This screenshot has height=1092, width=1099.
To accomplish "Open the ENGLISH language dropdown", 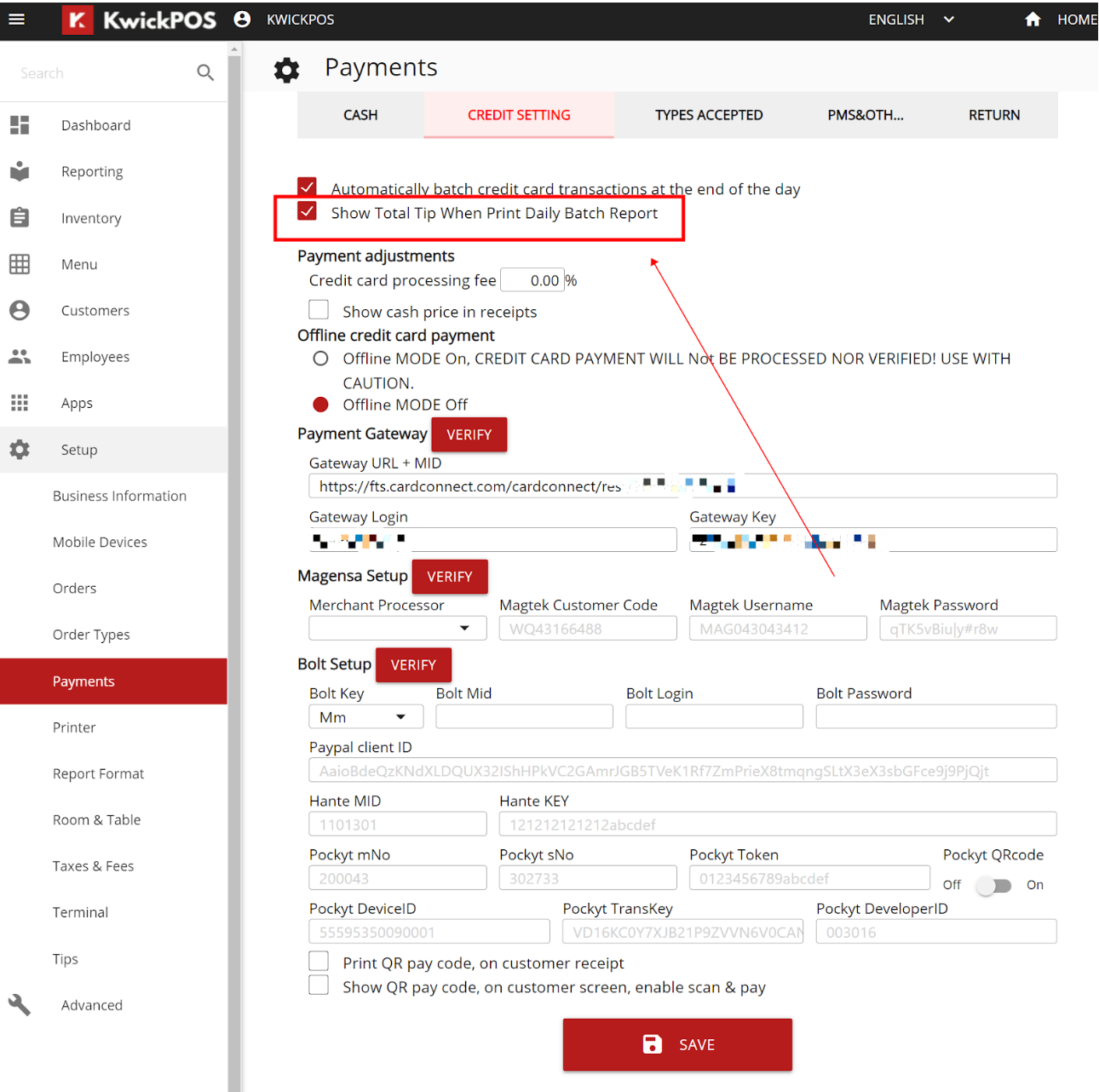I will [911, 20].
